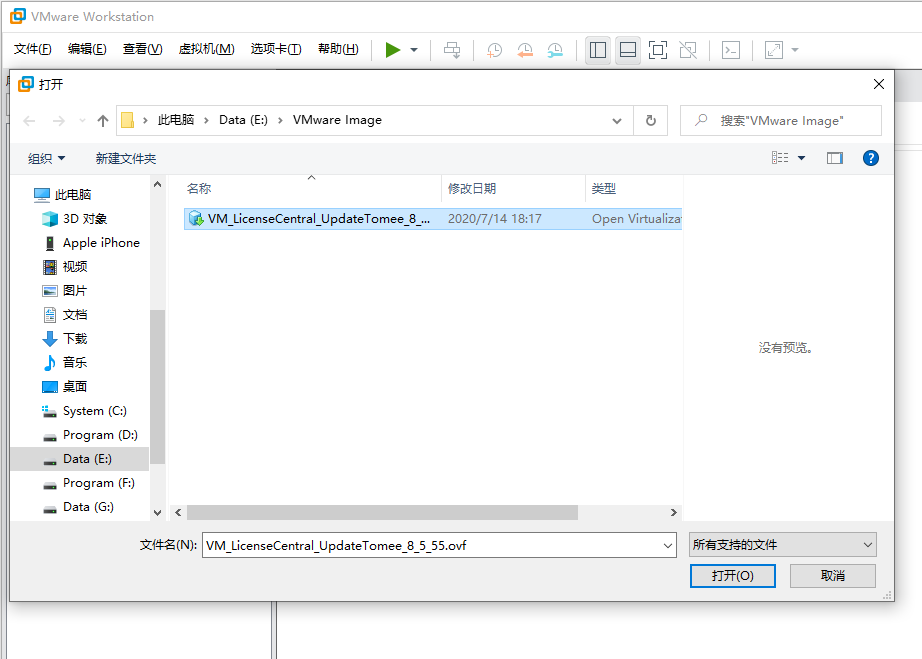Click the change view layout icon
922x659 pixels.
pyautogui.click(x=780, y=158)
